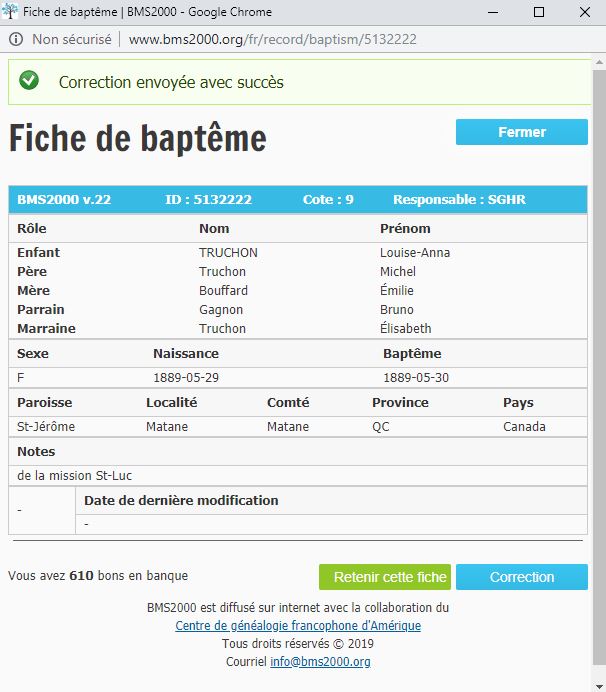Close the Chrome window

[x=585, y=12]
